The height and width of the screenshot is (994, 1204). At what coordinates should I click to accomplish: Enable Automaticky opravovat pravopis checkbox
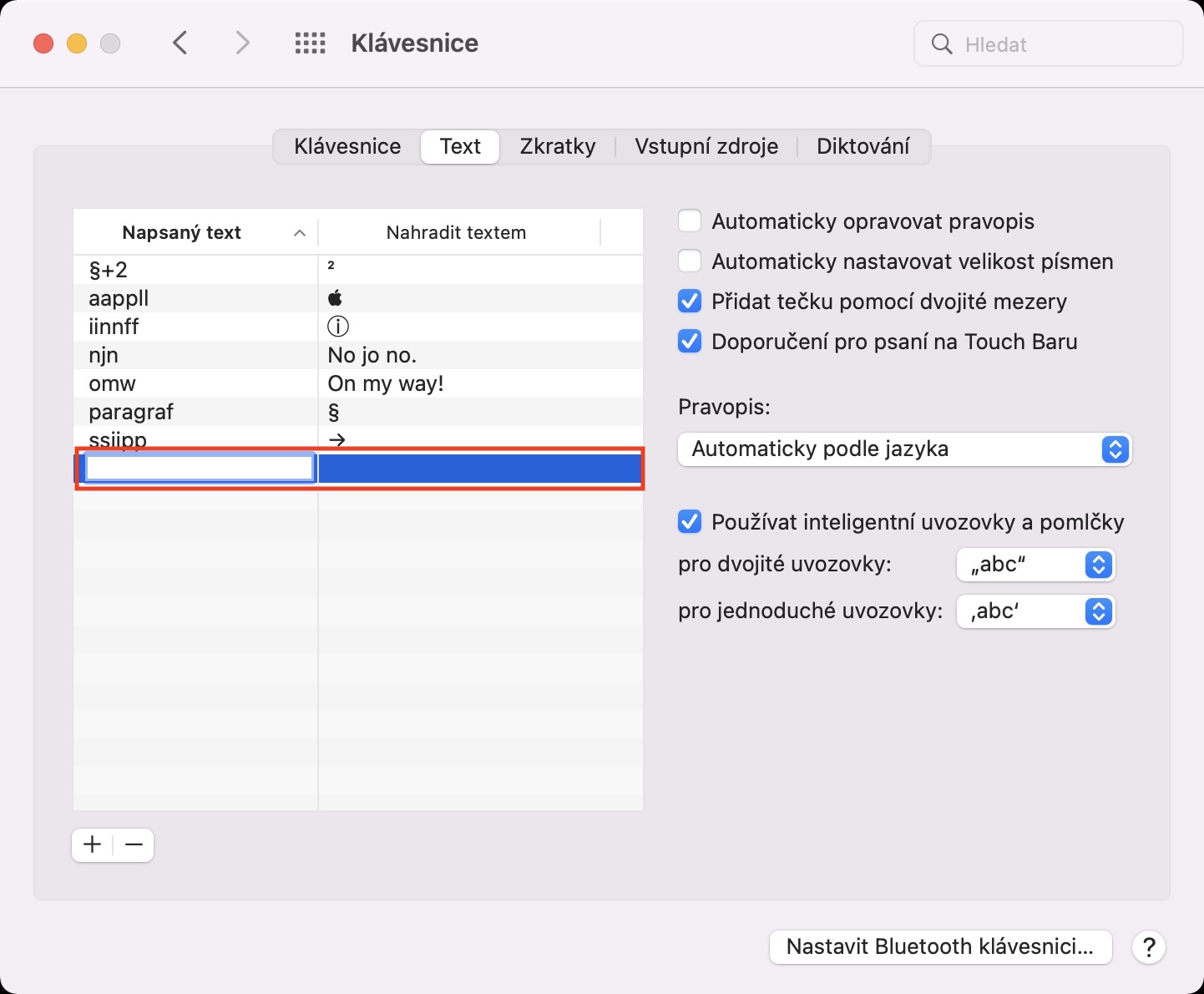pos(690,221)
